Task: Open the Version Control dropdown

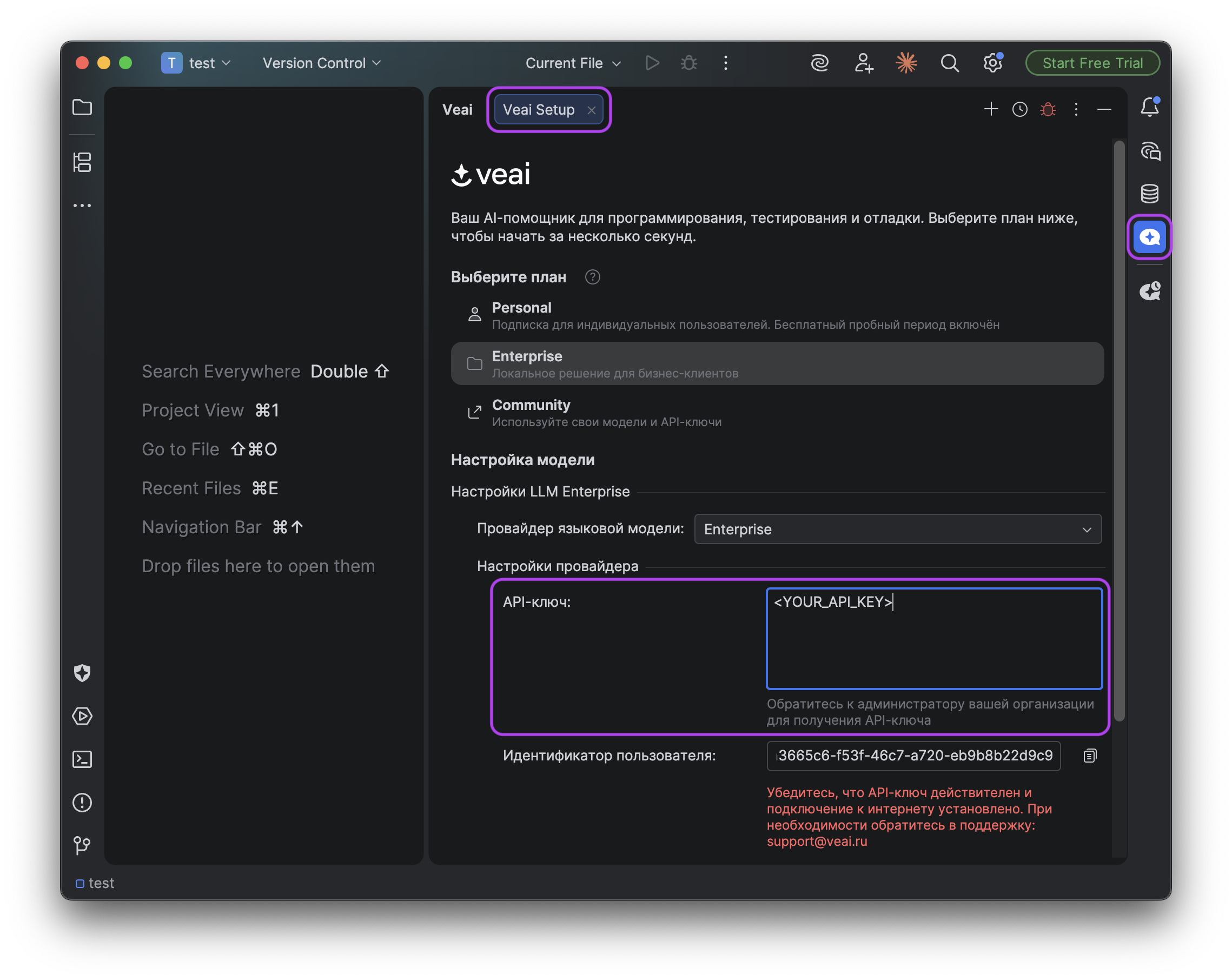Action: click(322, 63)
